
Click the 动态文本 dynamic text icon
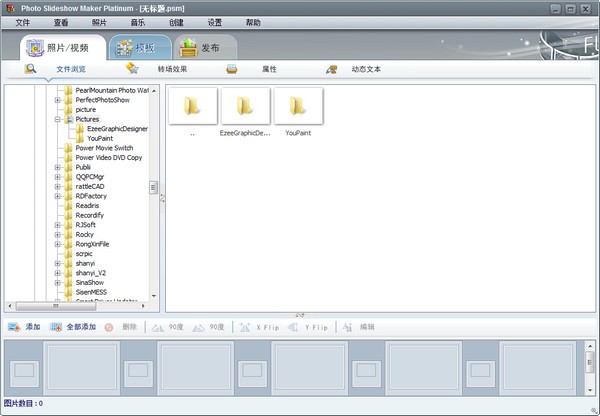pos(331,69)
